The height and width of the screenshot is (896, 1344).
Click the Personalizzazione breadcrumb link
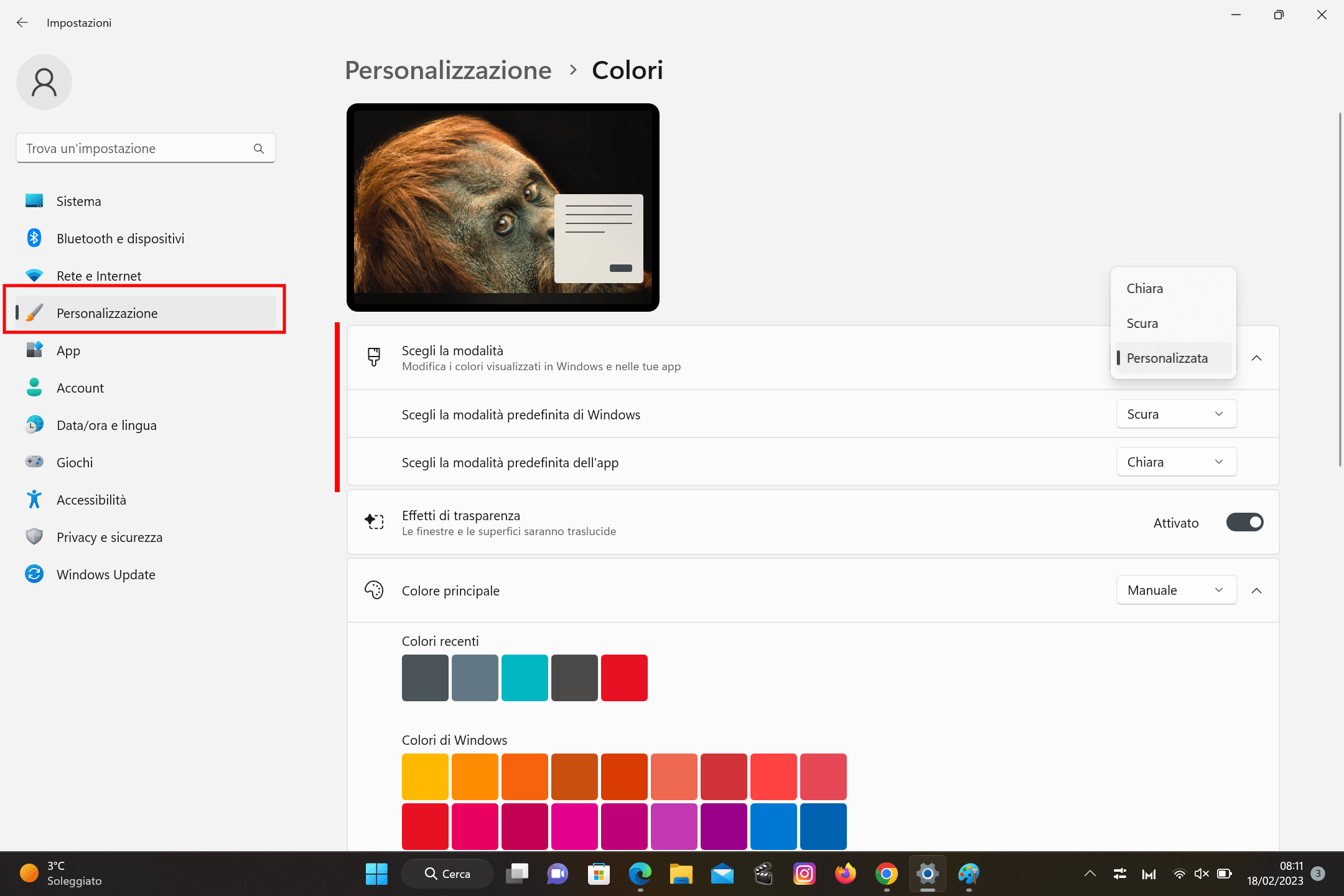click(448, 70)
